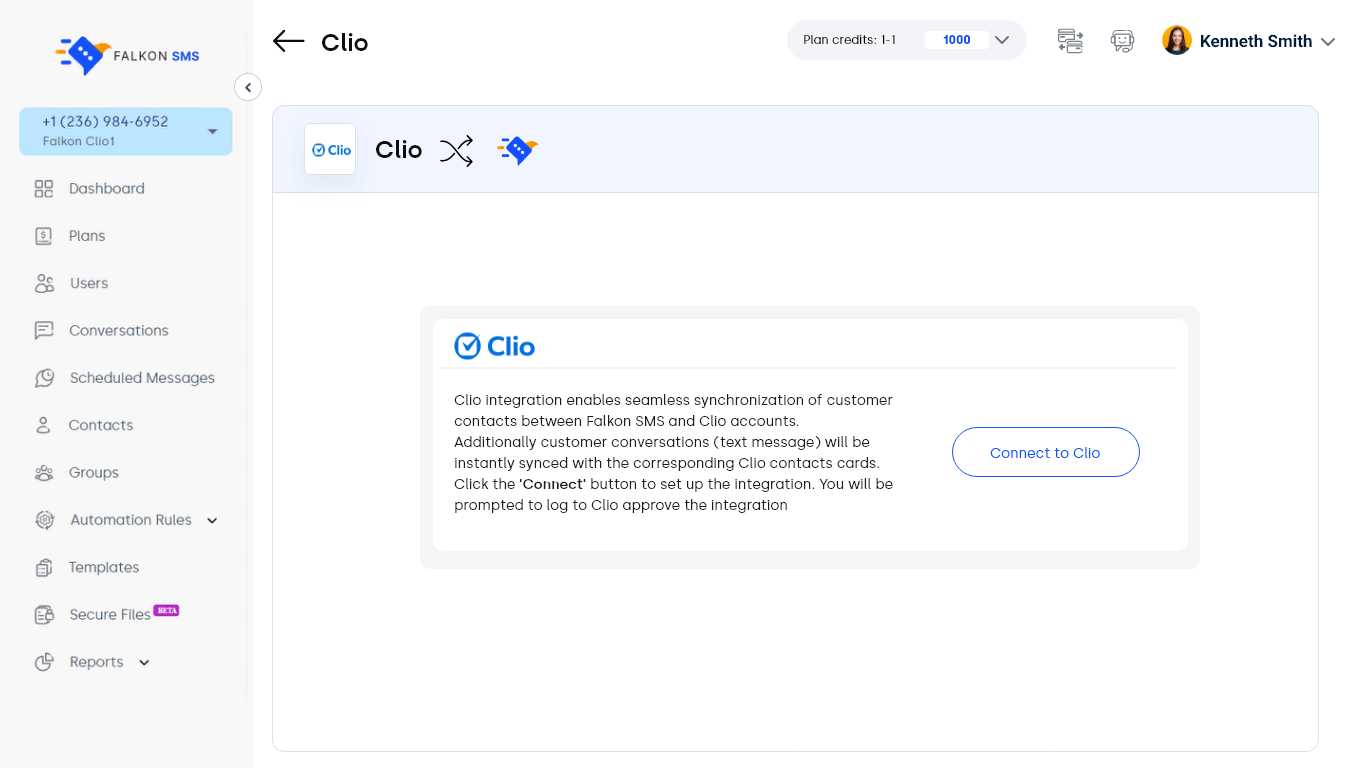Open the Dashboard page
Image resolution: width=1366 pixels, height=768 pixels.
(107, 189)
